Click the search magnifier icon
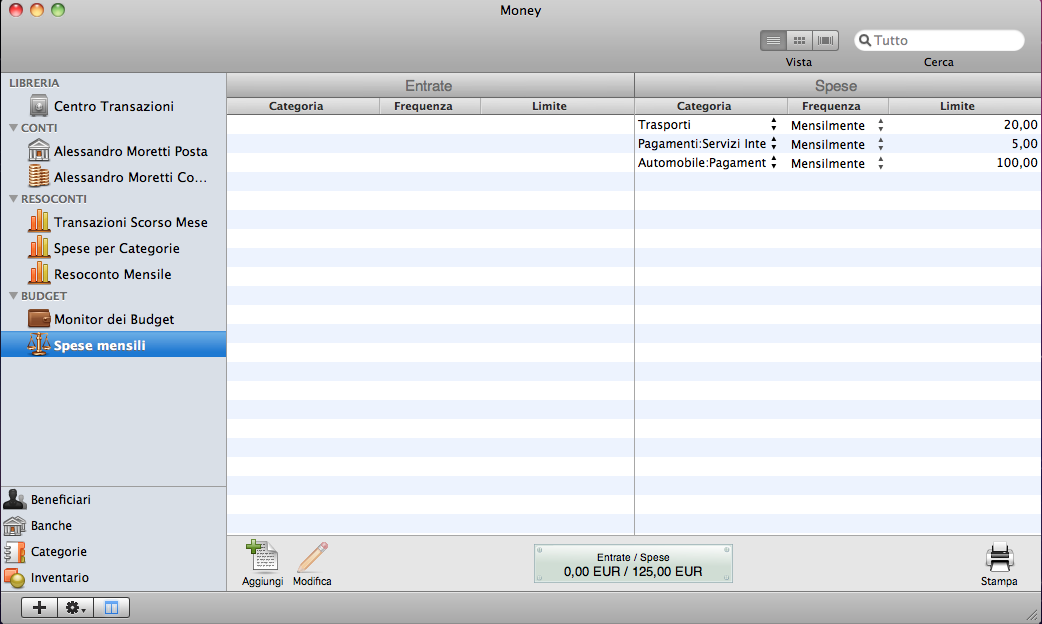The image size is (1042, 624). click(865, 41)
